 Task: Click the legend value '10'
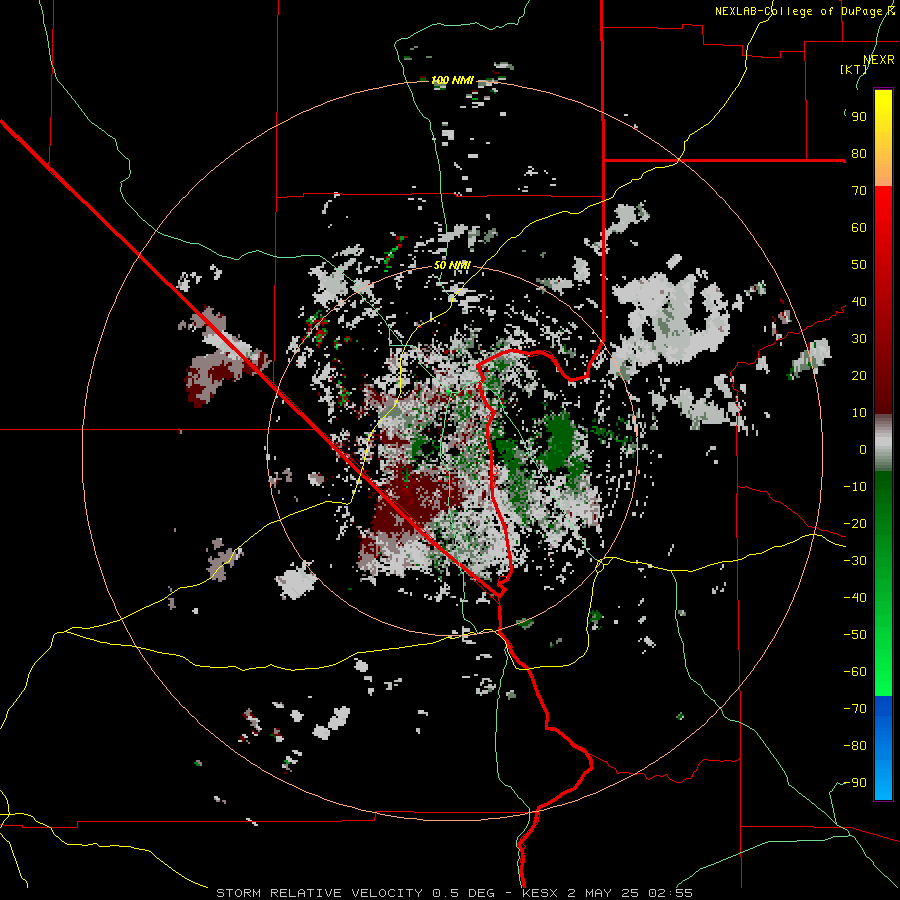tap(859, 413)
